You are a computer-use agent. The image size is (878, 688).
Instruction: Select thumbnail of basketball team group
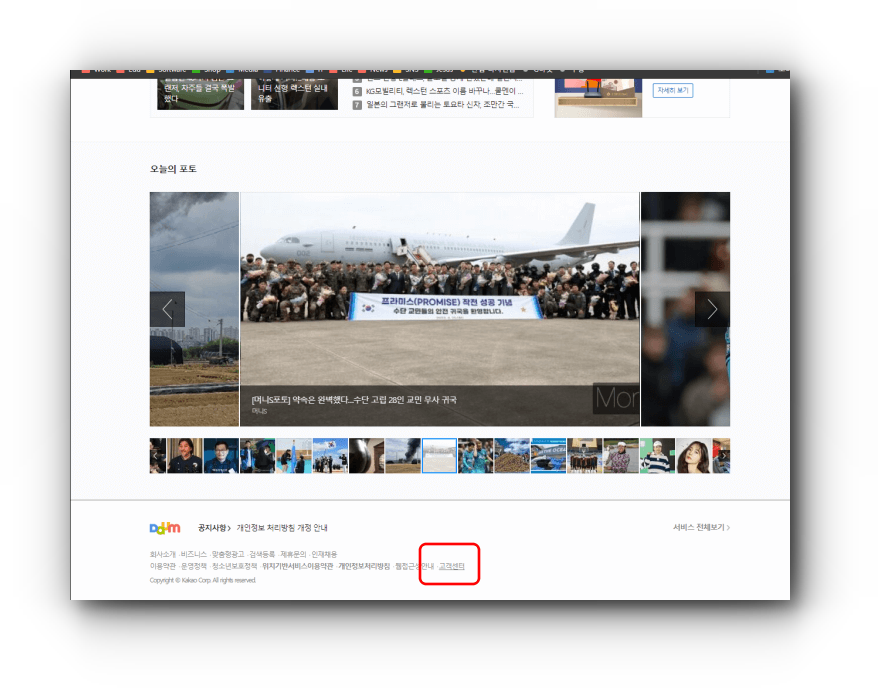click(x=585, y=456)
